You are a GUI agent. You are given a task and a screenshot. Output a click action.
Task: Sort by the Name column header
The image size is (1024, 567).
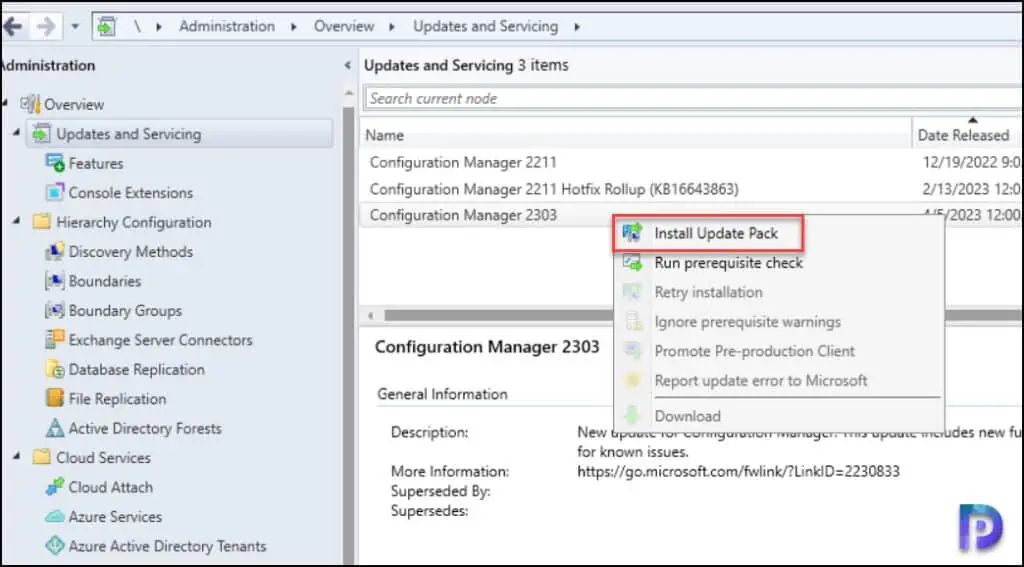pos(637,135)
